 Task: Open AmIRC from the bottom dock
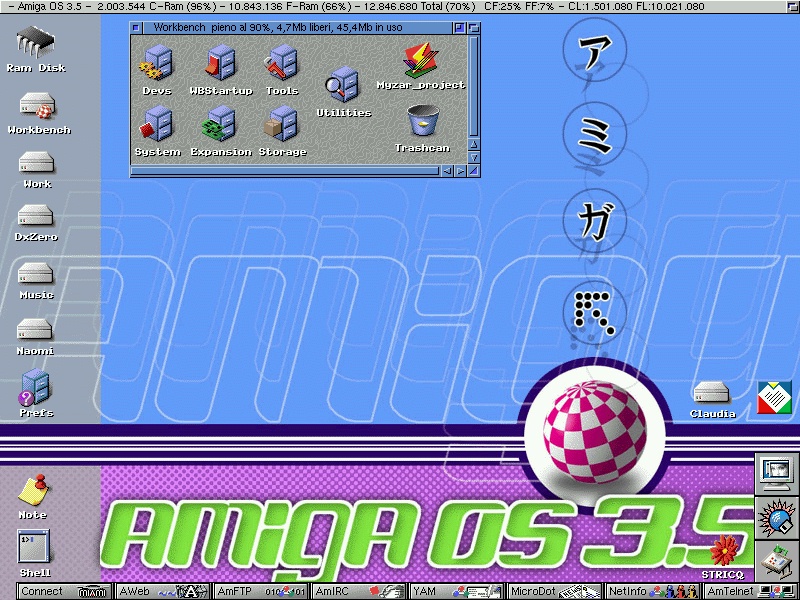point(359,591)
